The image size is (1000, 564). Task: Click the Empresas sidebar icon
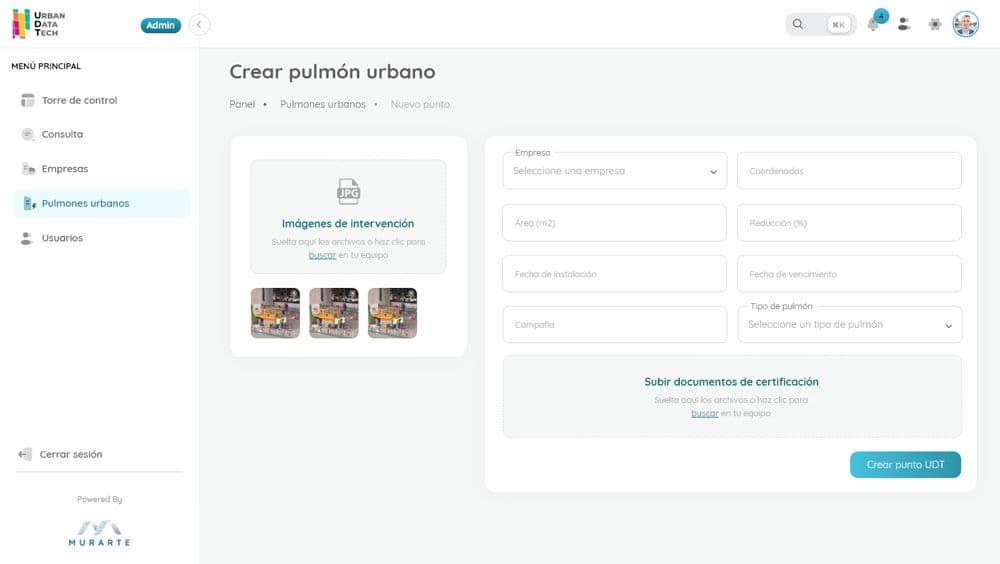[x=28, y=168]
